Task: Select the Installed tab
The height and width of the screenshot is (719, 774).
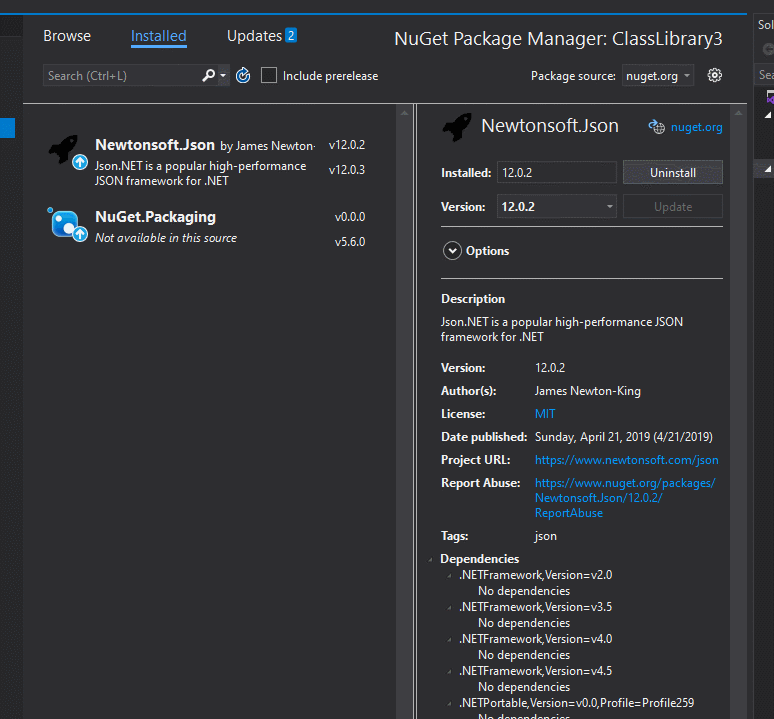Action: [x=158, y=36]
